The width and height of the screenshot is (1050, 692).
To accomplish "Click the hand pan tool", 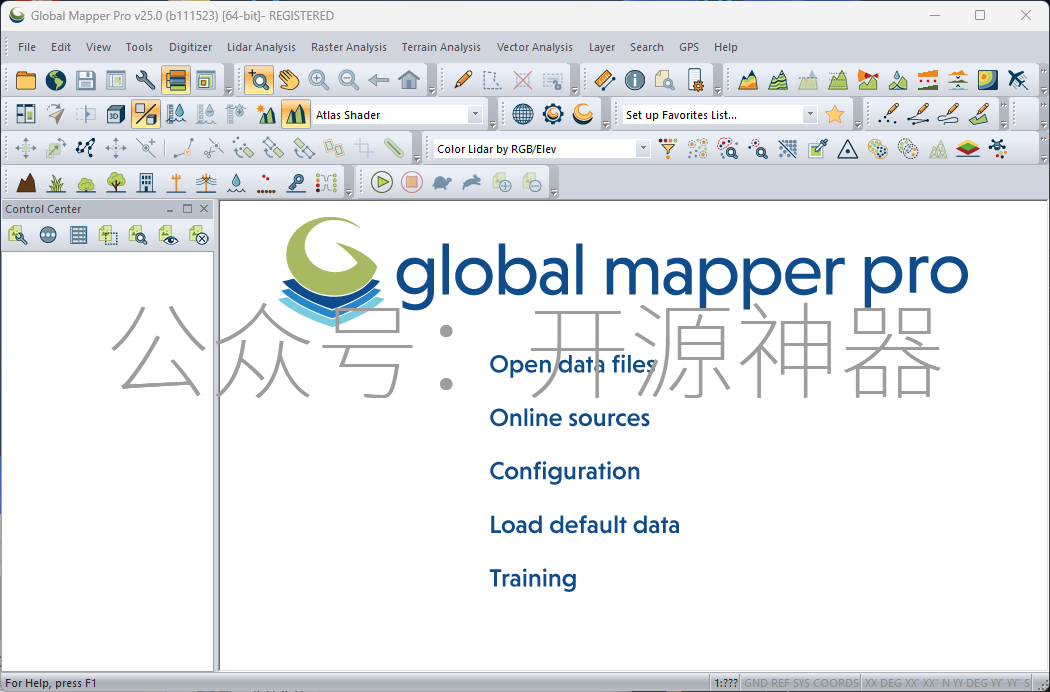I will 289,80.
